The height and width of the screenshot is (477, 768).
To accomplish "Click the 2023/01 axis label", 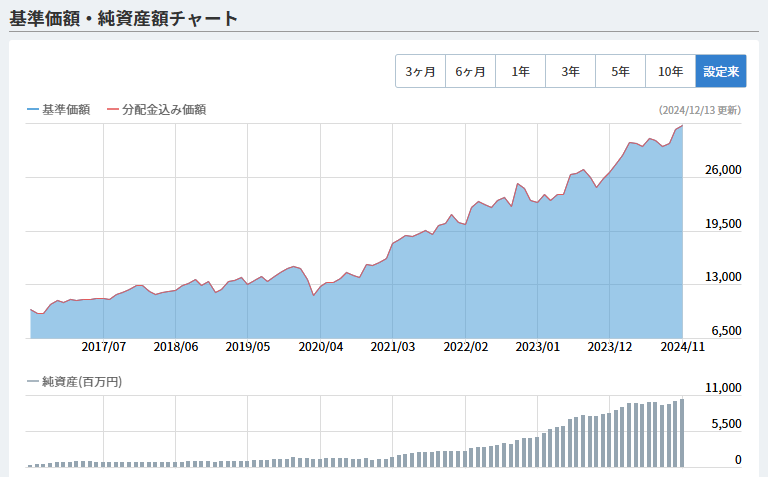I will (537, 347).
